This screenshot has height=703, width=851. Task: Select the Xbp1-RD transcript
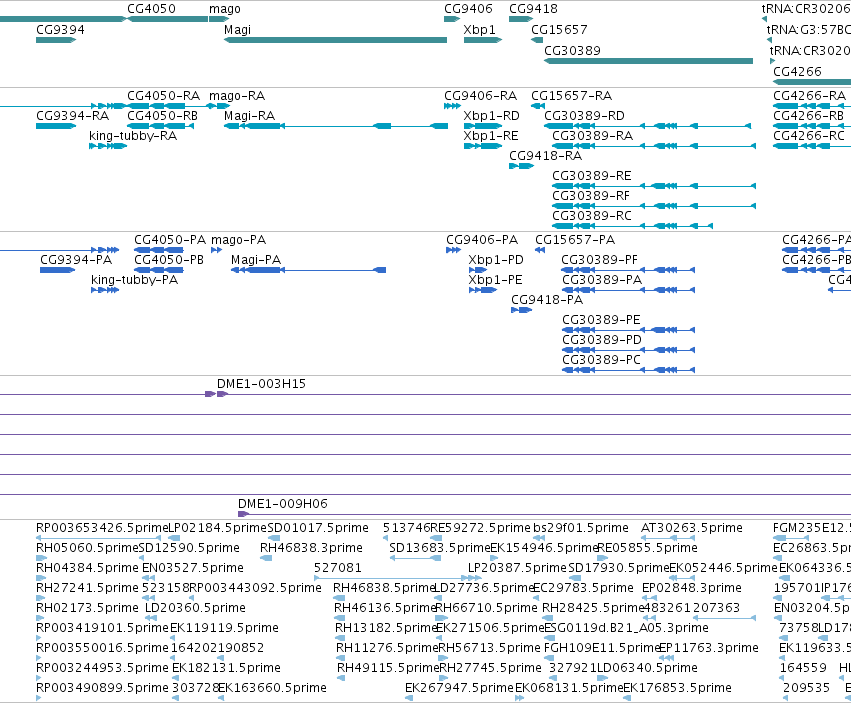[x=483, y=126]
